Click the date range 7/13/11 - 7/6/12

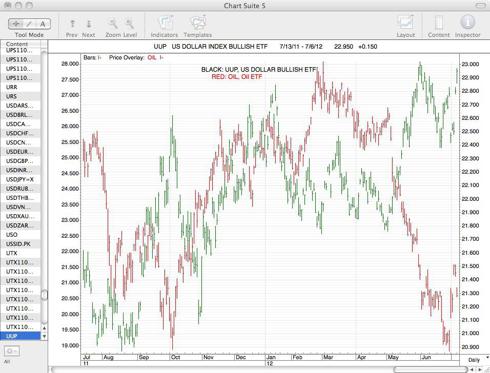click(x=301, y=46)
